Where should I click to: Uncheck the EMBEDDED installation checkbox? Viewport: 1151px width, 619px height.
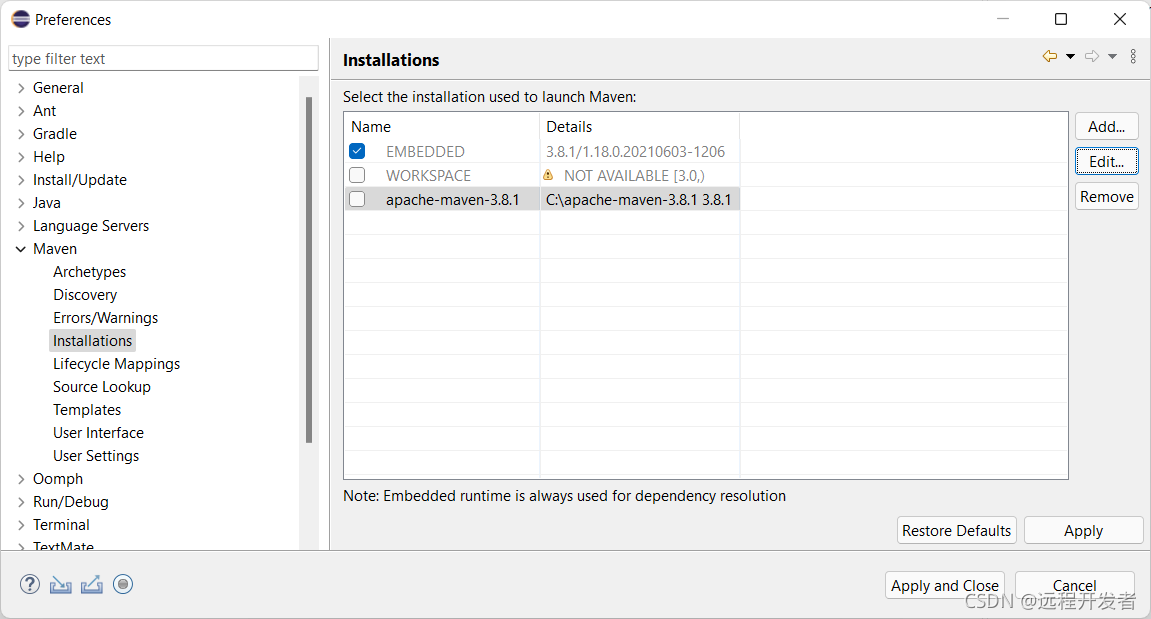coord(357,151)
